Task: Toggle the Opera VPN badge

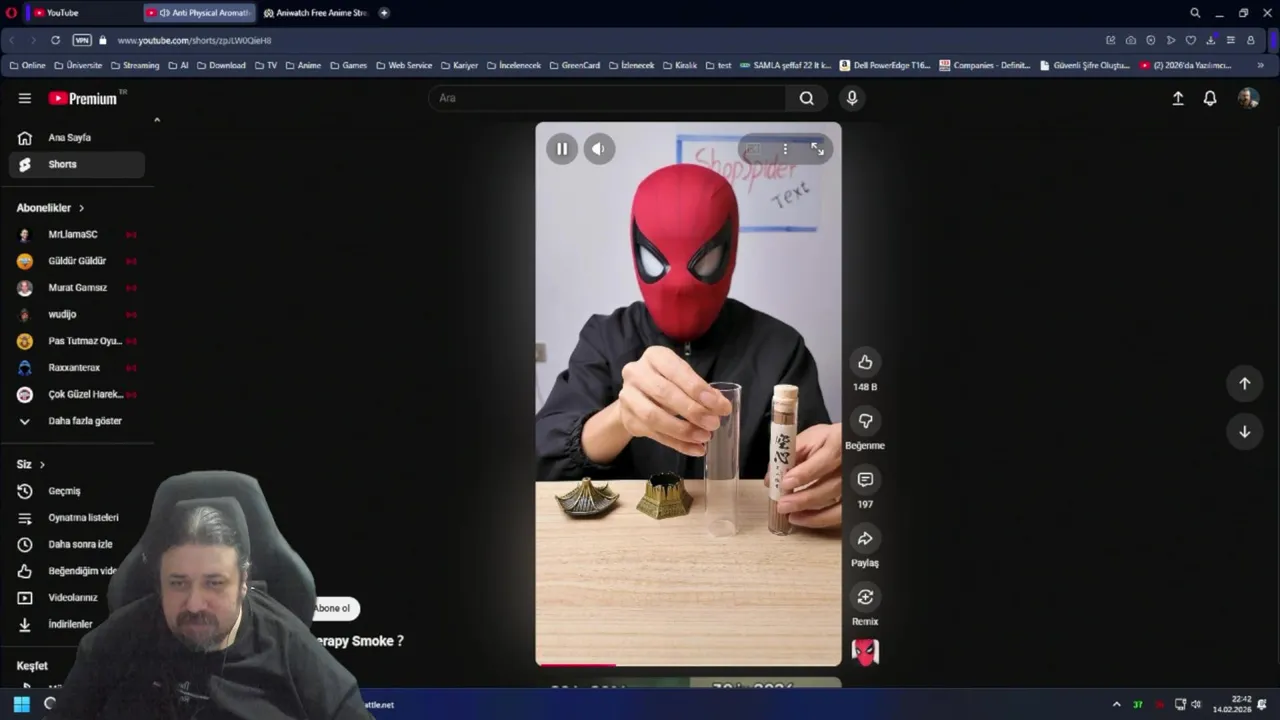Action: point(82,40)
